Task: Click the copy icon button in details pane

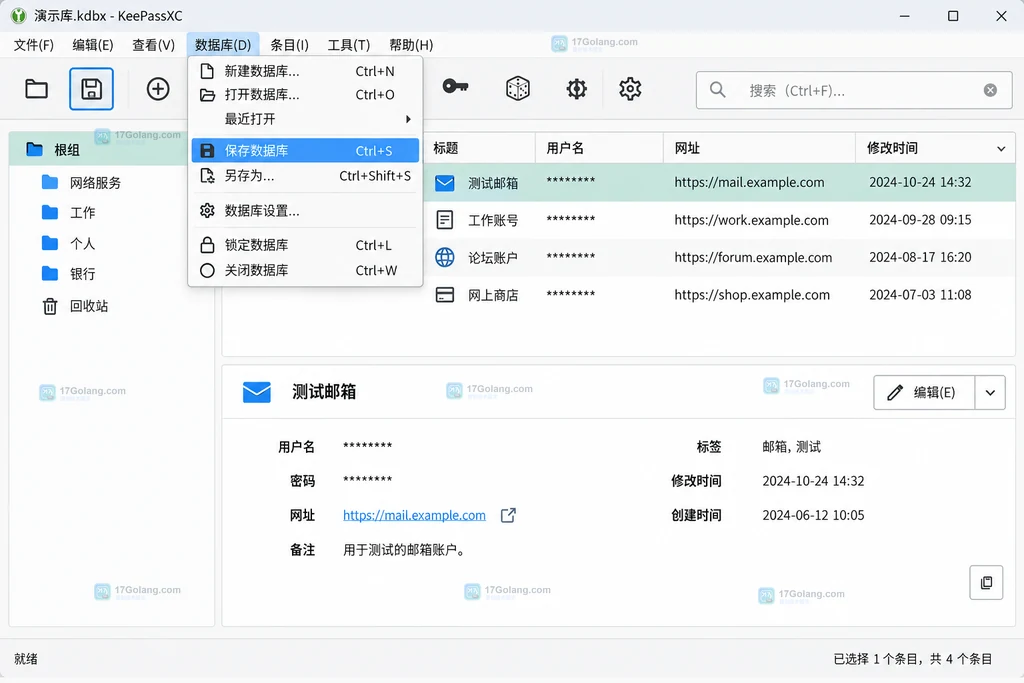Action: click(986, 582)
